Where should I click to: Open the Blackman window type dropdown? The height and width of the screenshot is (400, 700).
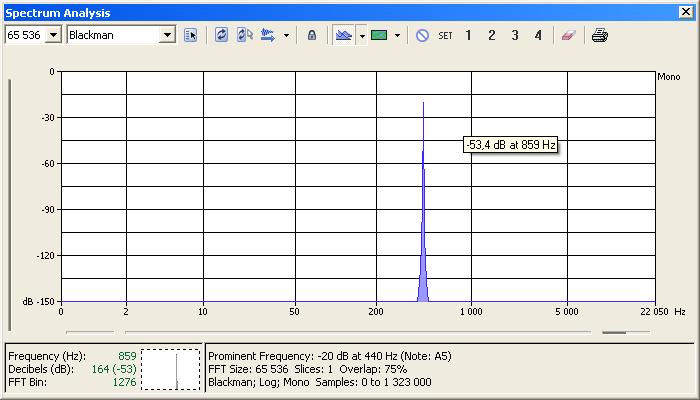click(167, 35)
